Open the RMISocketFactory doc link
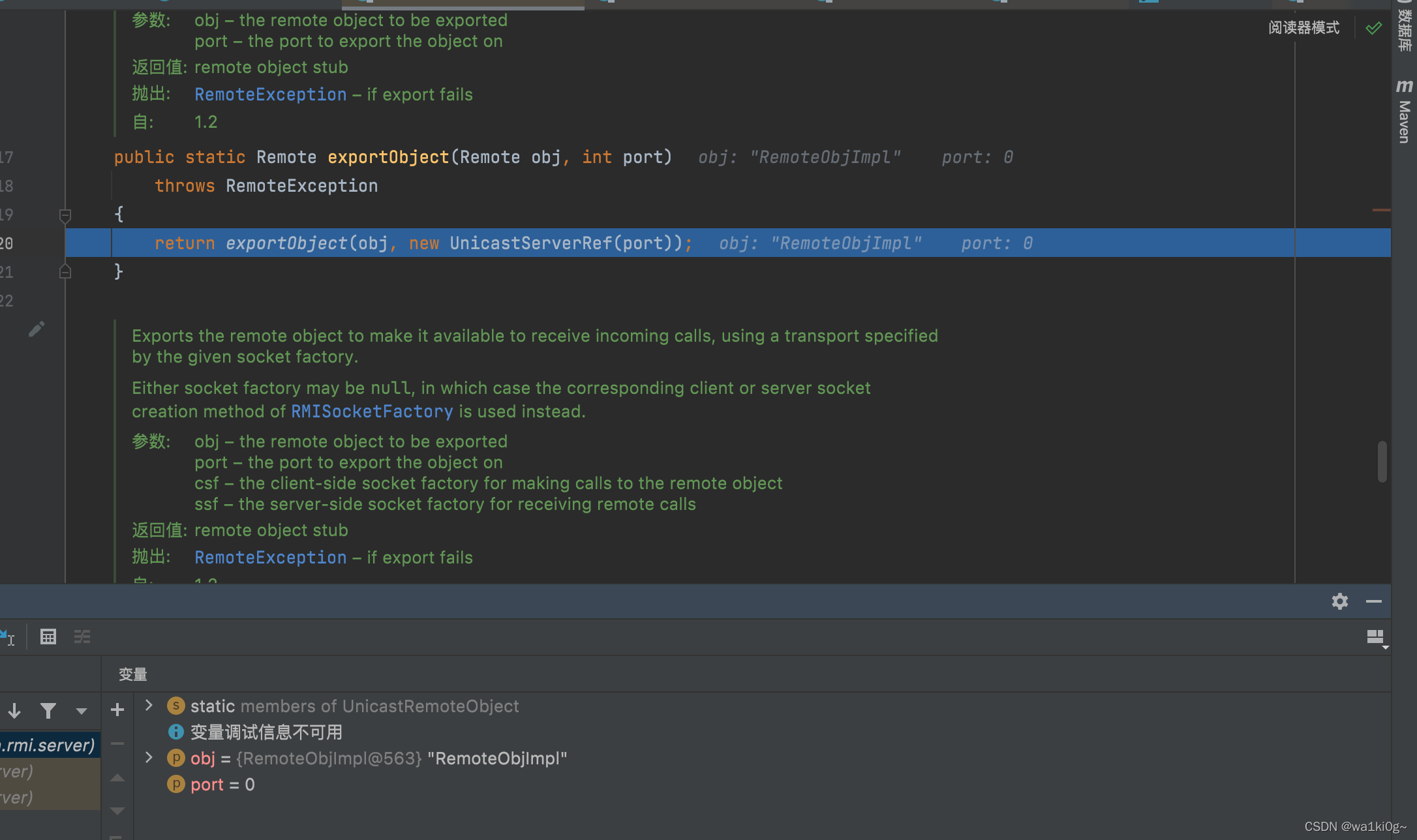Viewport: 1417px width, 840px height. point(371,412)
